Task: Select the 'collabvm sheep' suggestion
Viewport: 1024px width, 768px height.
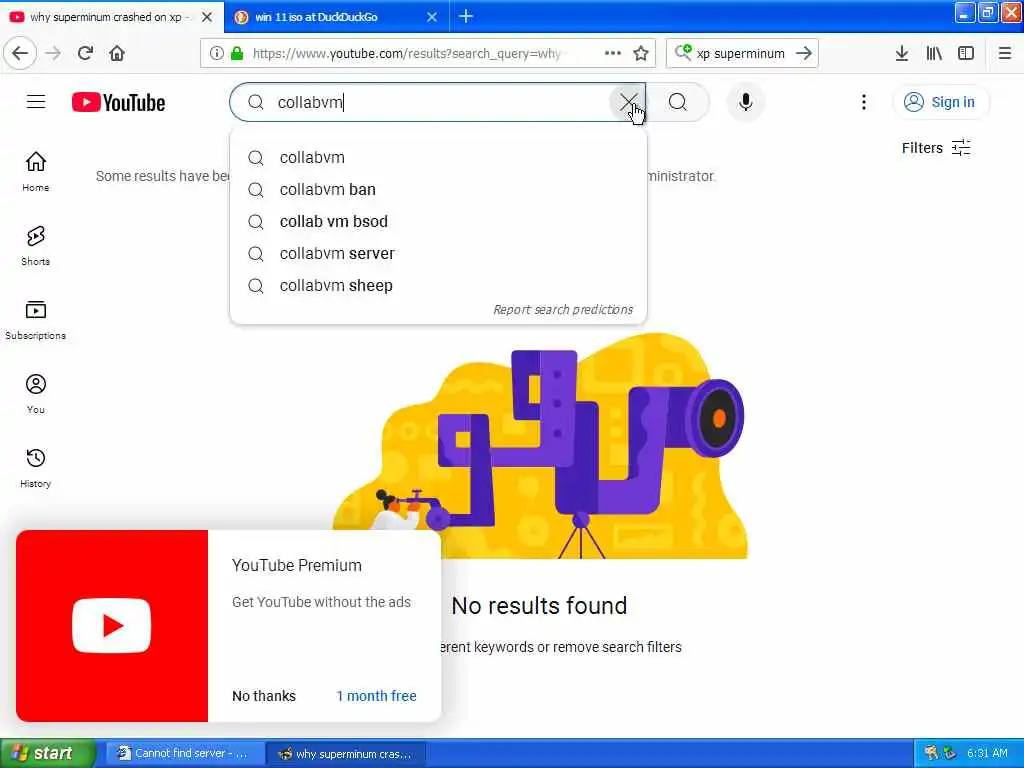Action: coord(438,285)
